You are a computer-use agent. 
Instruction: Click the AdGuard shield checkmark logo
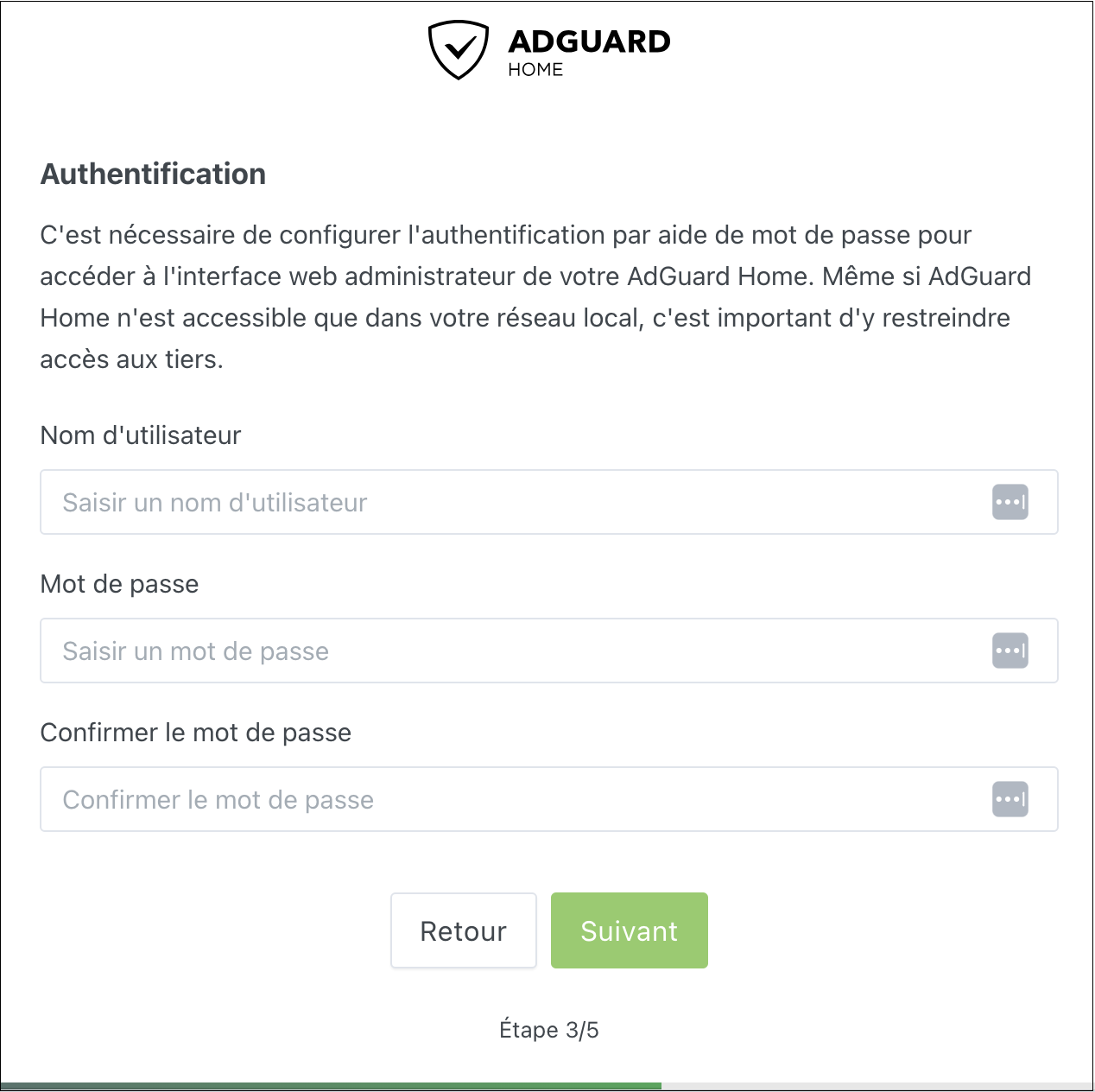458,50
